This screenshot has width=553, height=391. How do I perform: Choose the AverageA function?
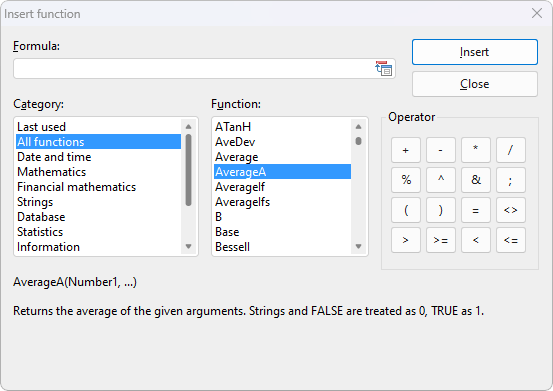[x=282, y=172]
